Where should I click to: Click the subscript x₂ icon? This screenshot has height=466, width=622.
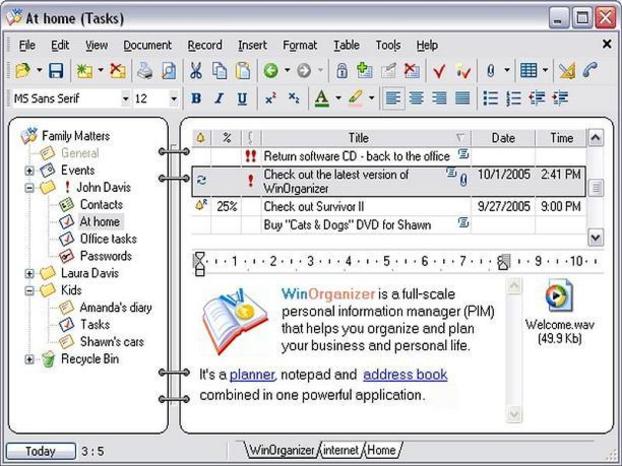point(294,98)
